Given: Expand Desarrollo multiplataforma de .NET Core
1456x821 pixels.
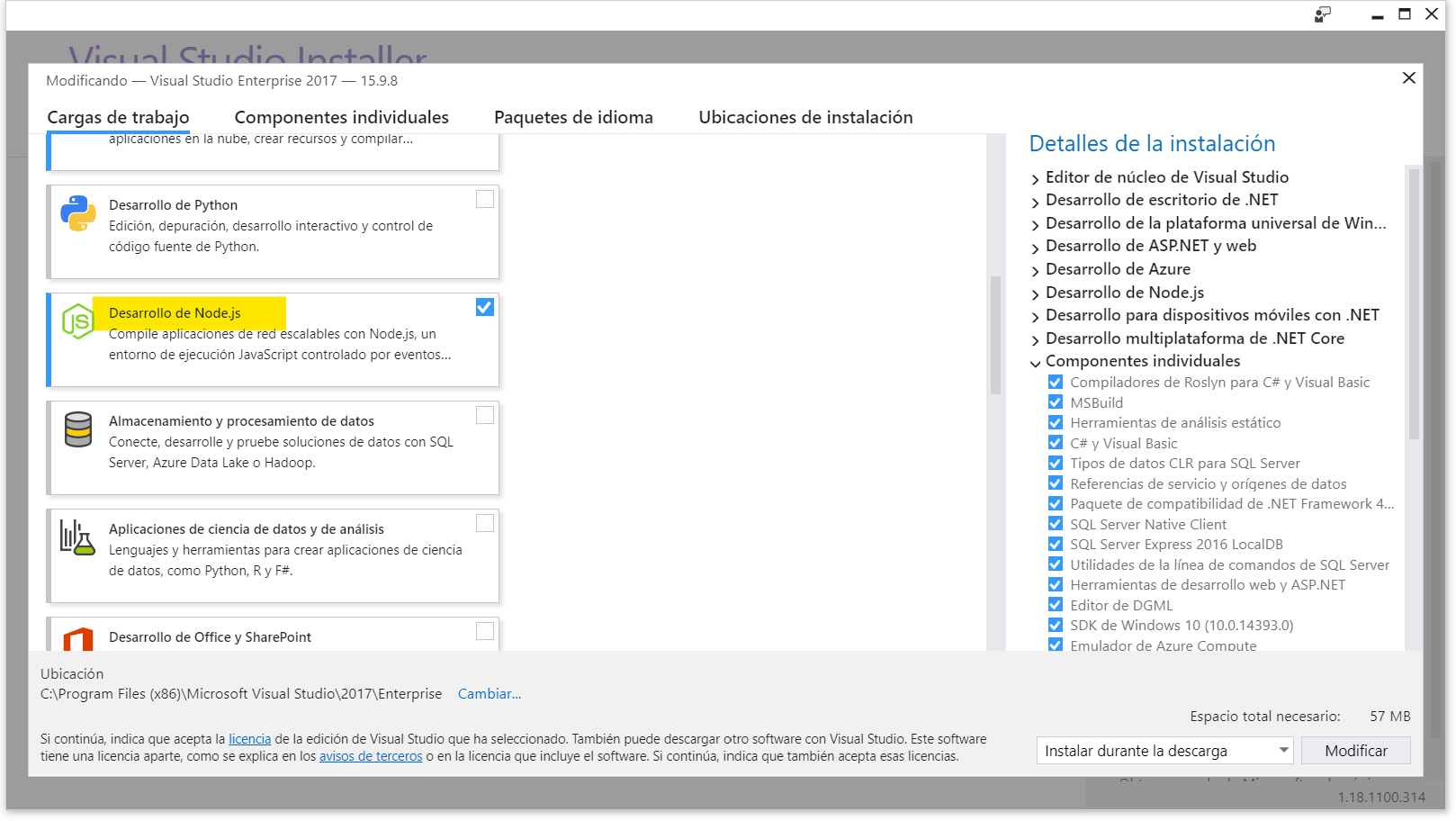Looking at the screenshot, I should (x=1036, y=339).
